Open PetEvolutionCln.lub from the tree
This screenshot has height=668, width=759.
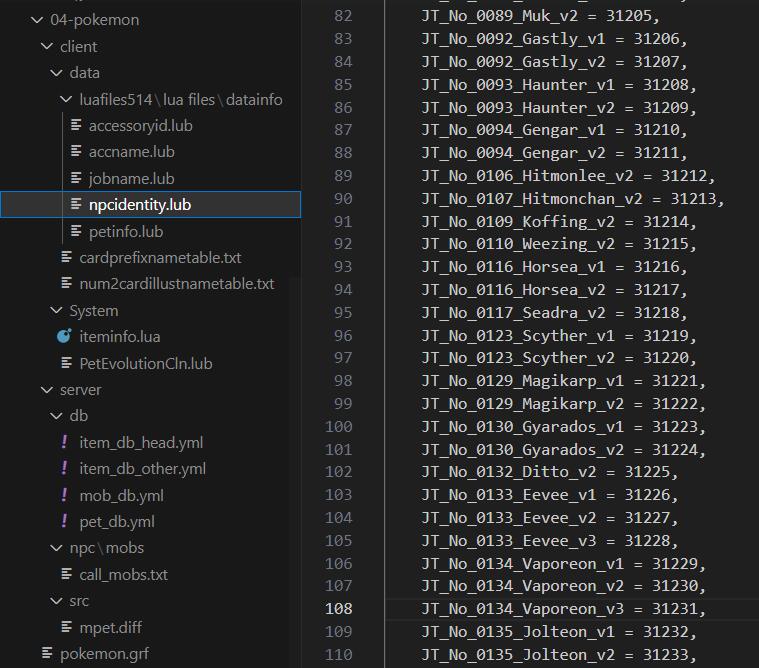pyautogui.click(x=145, y=363)
